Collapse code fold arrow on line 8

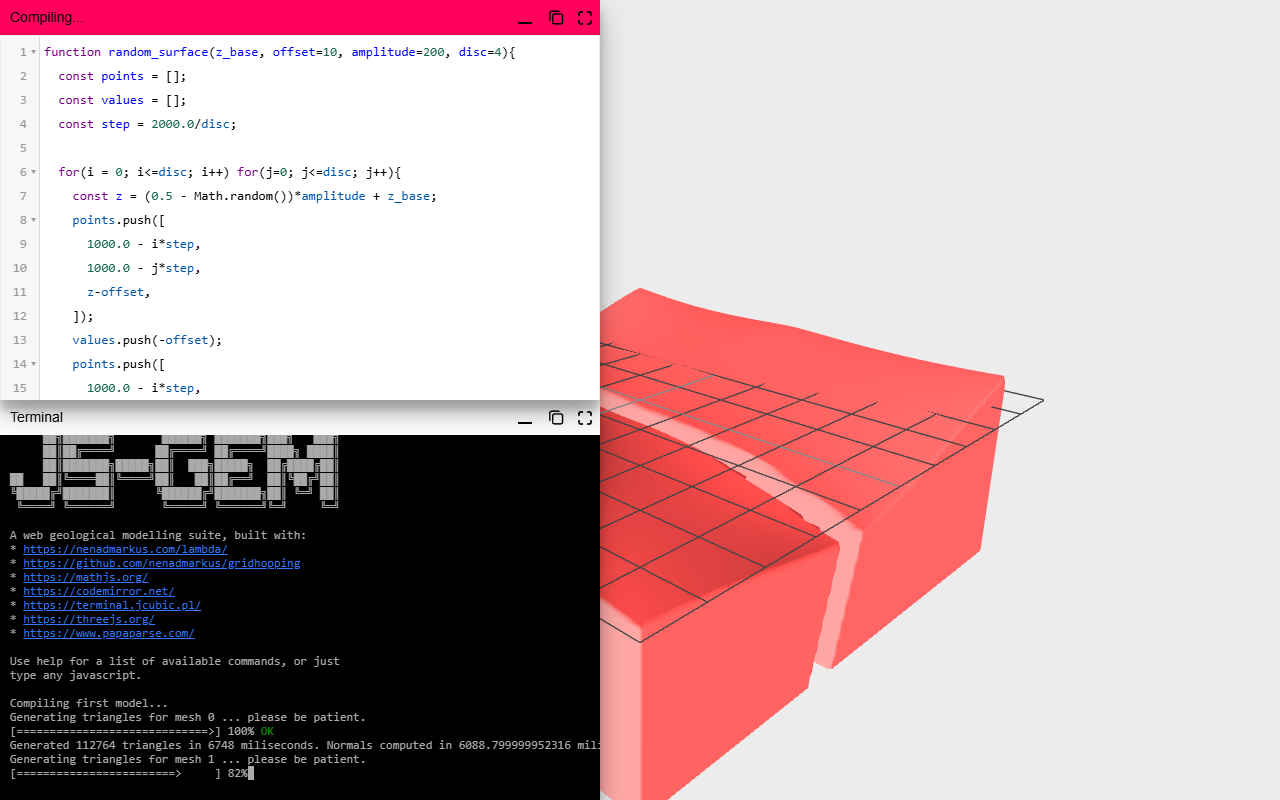tap(33, 220)
